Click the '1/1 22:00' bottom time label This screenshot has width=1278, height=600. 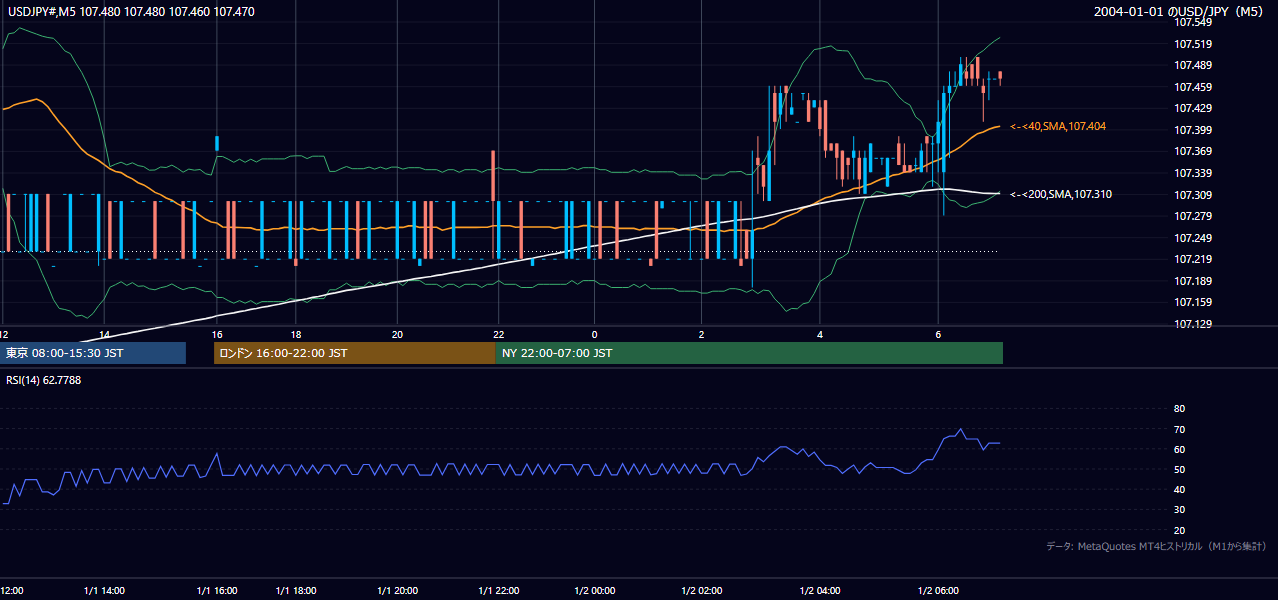(x=499, y=590)
